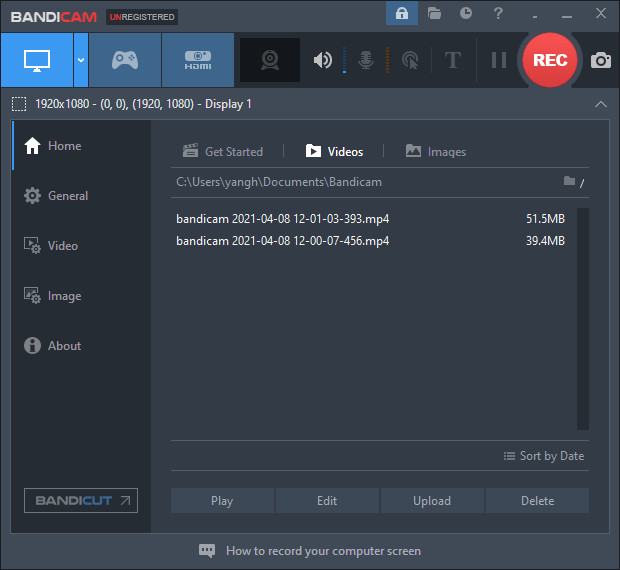The height and width of the screenshot is (570, 620).
Task: Click the video list scrollbar
Action: coord(583,319)
